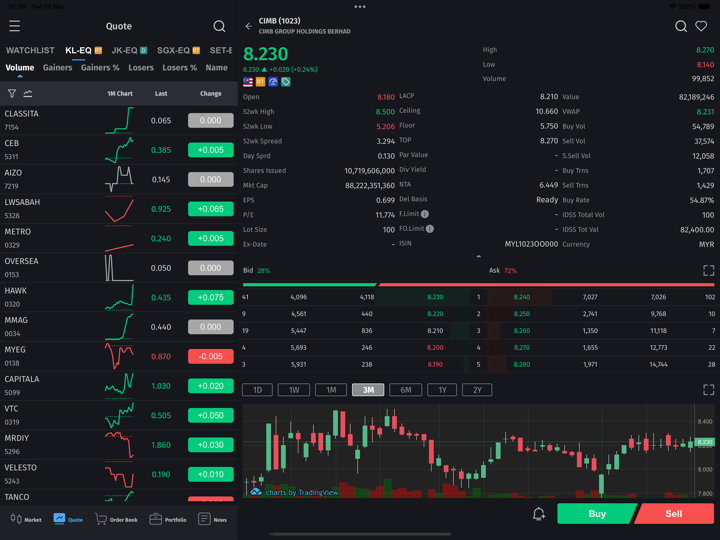Image resolution: width=720 pixels, height=540 pixels.
Task: Expand the price chart to fullscreen
Action: coord(708,390)
